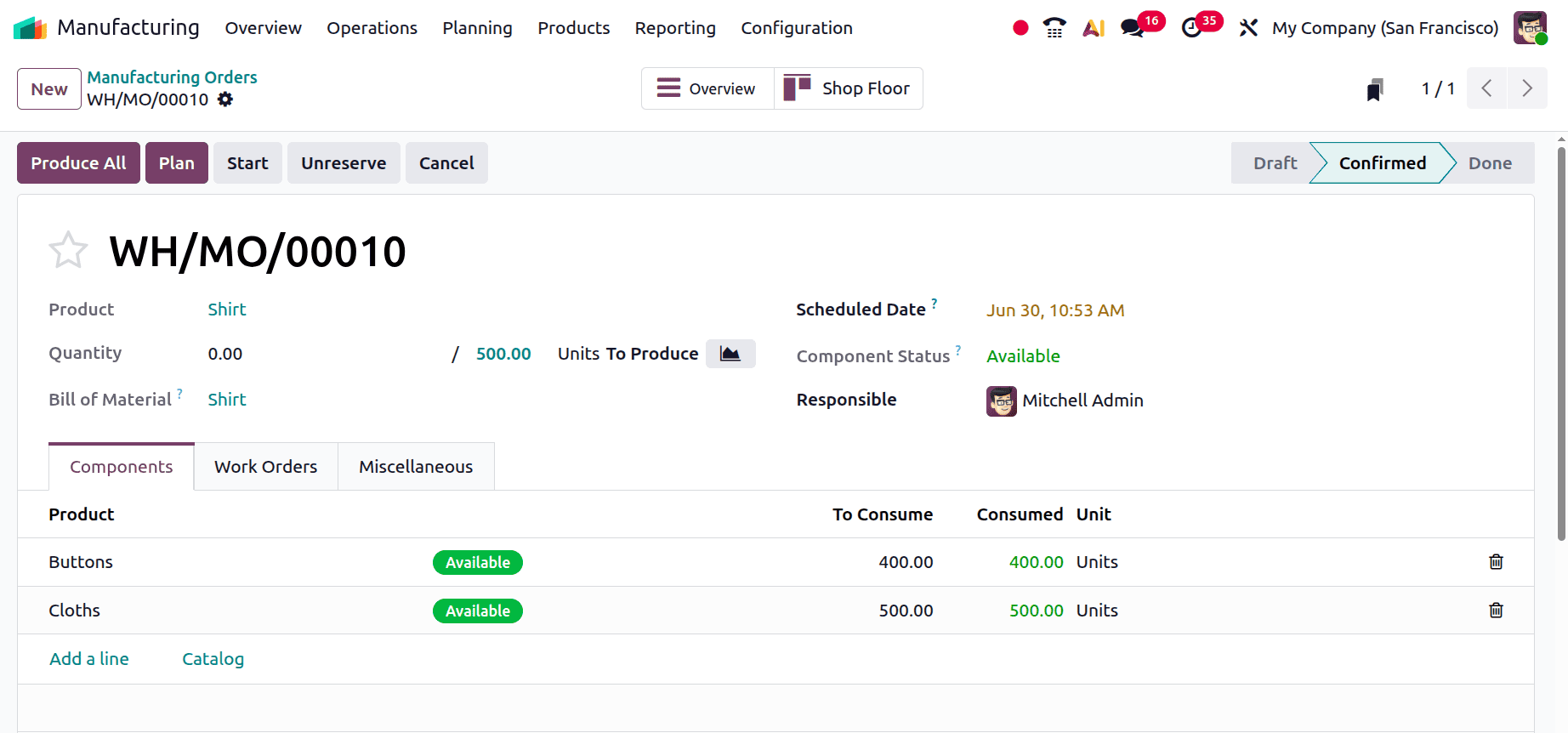This screenshot has height=733, width=1568.
Task: Click the Cancel button
Action: [446, 163]
